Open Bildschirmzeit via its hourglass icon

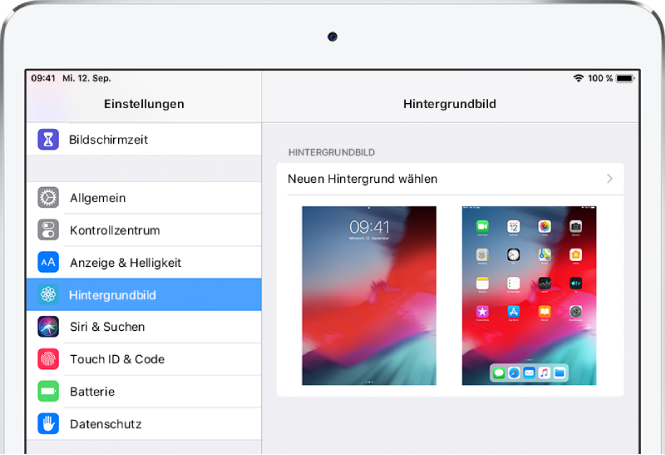click(48, 140)
